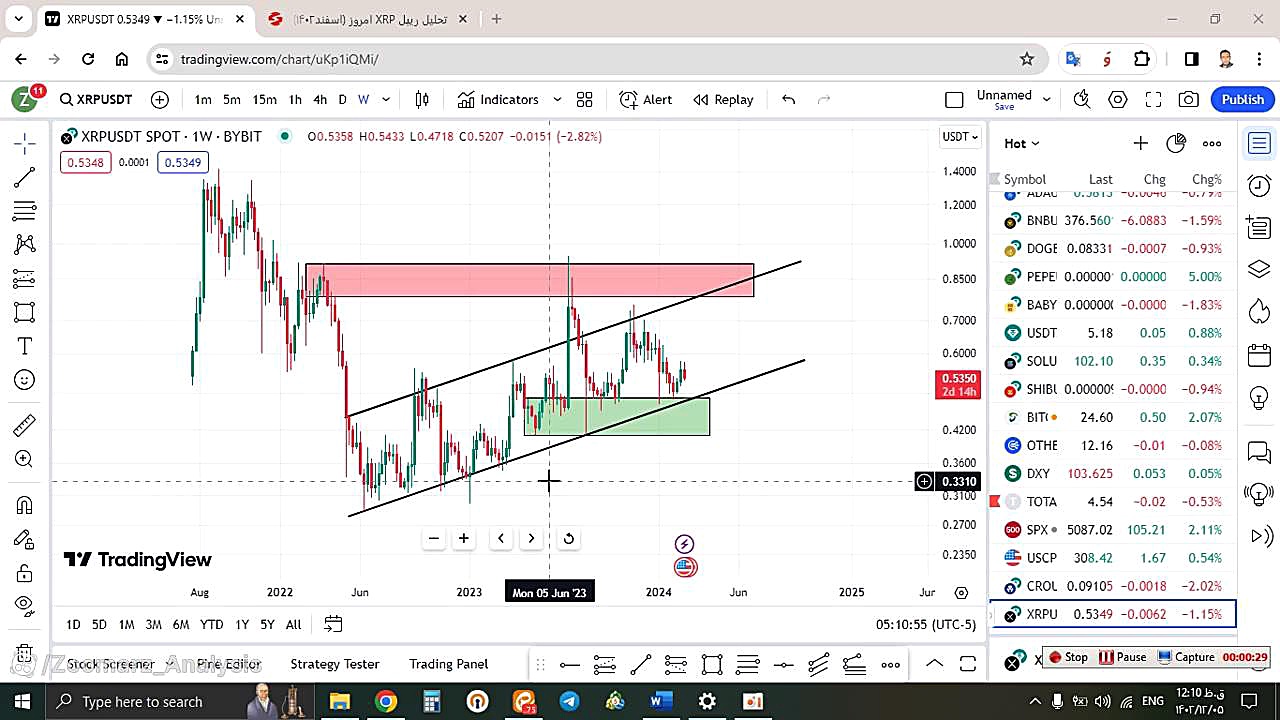Take a chart snapshot with camera
This screenshot has width=1280, height=720.
coord(1188,99)
